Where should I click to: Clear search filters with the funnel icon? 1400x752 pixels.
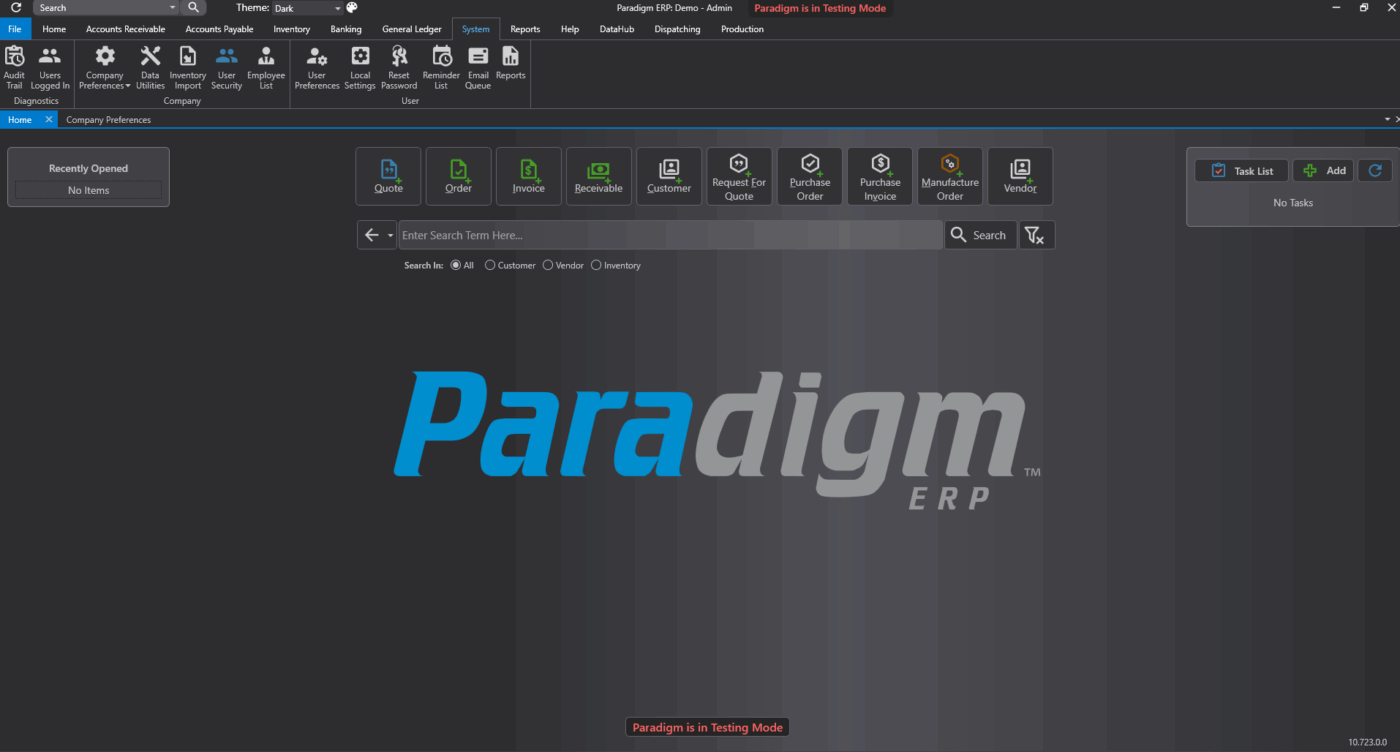click(x=1036, y=235)
